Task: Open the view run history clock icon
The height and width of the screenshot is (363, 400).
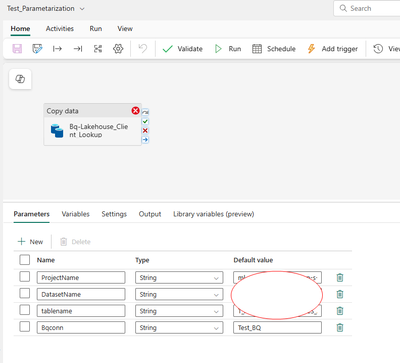Action: click(378, 49)
